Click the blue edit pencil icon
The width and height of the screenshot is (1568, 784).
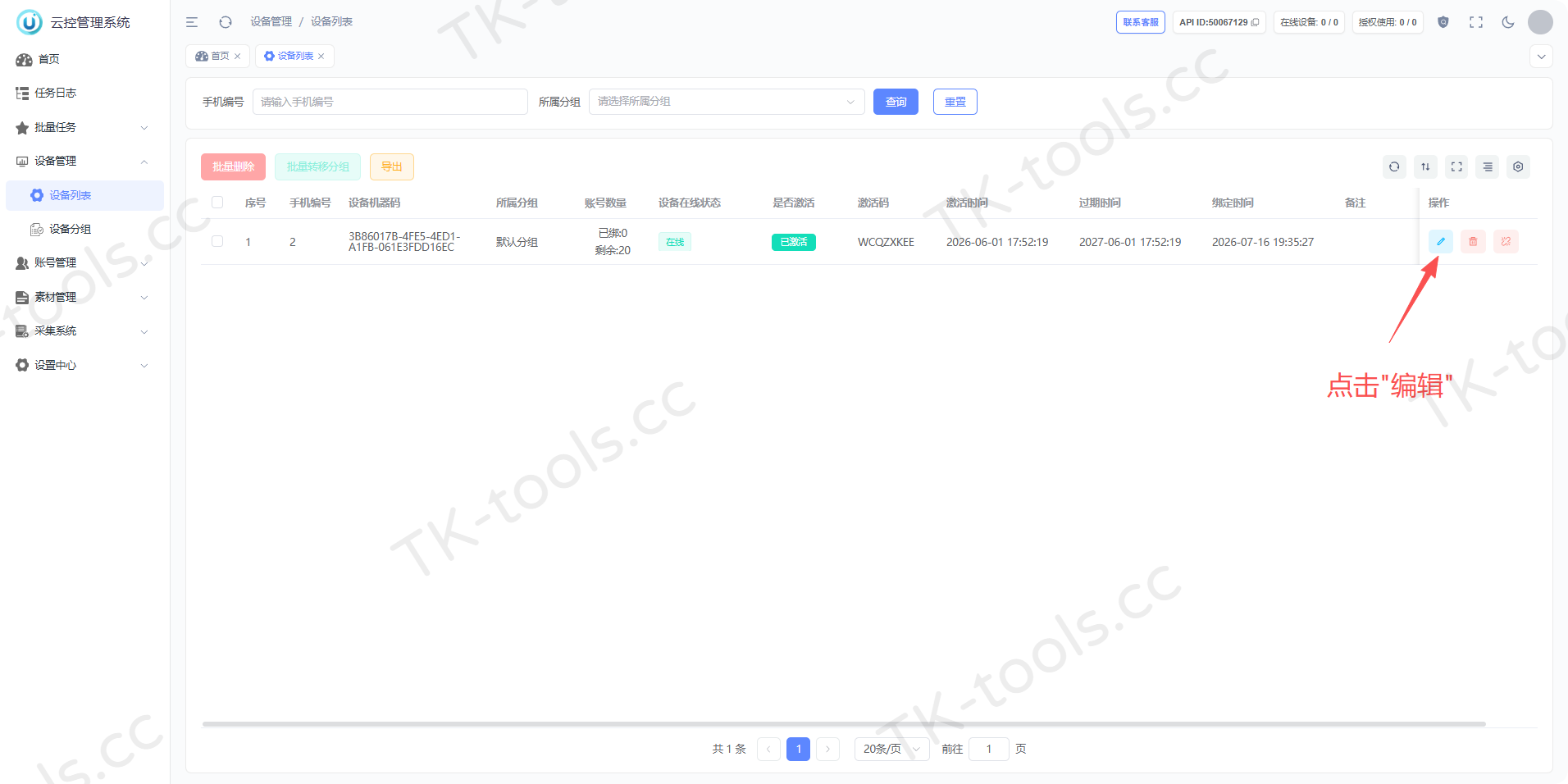[x=1440, y=242]
